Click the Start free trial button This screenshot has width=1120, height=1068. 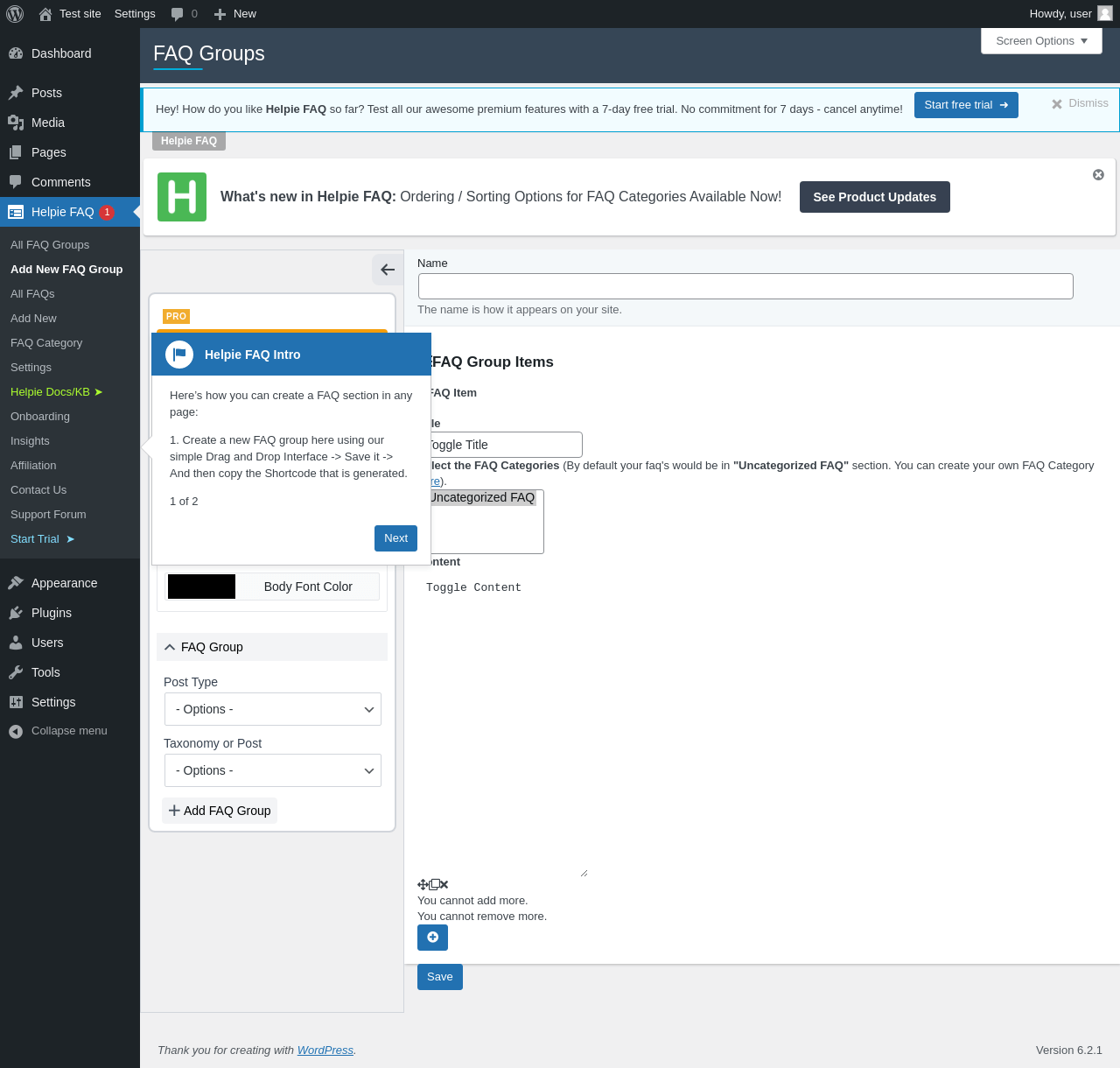pos(966,105)
